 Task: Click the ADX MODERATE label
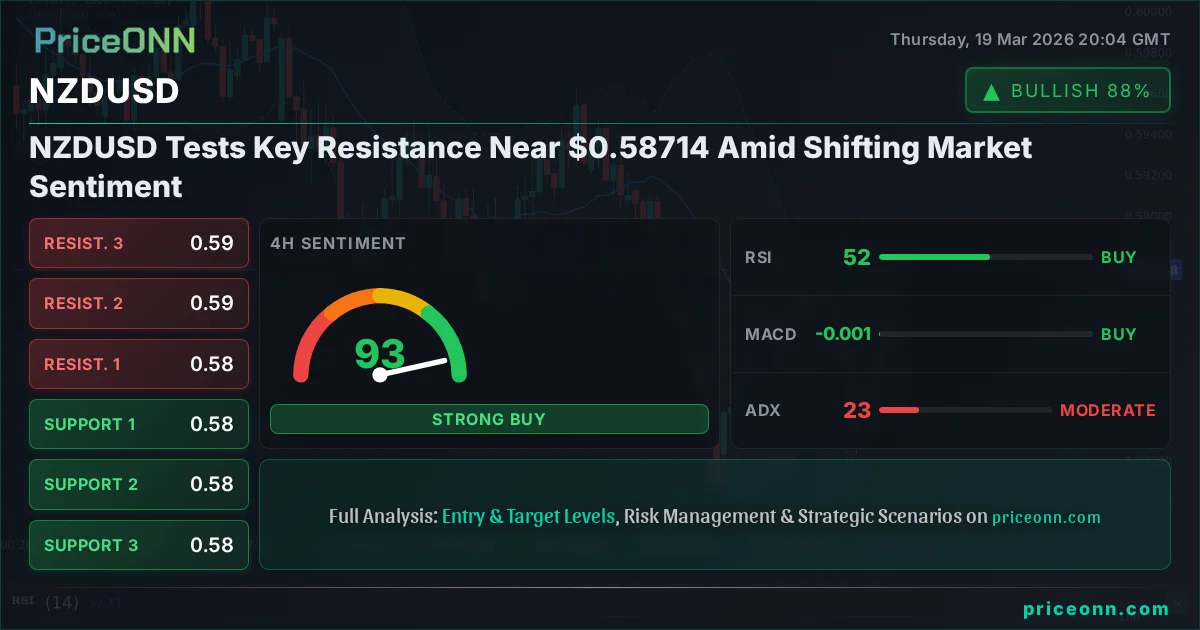1107,410
